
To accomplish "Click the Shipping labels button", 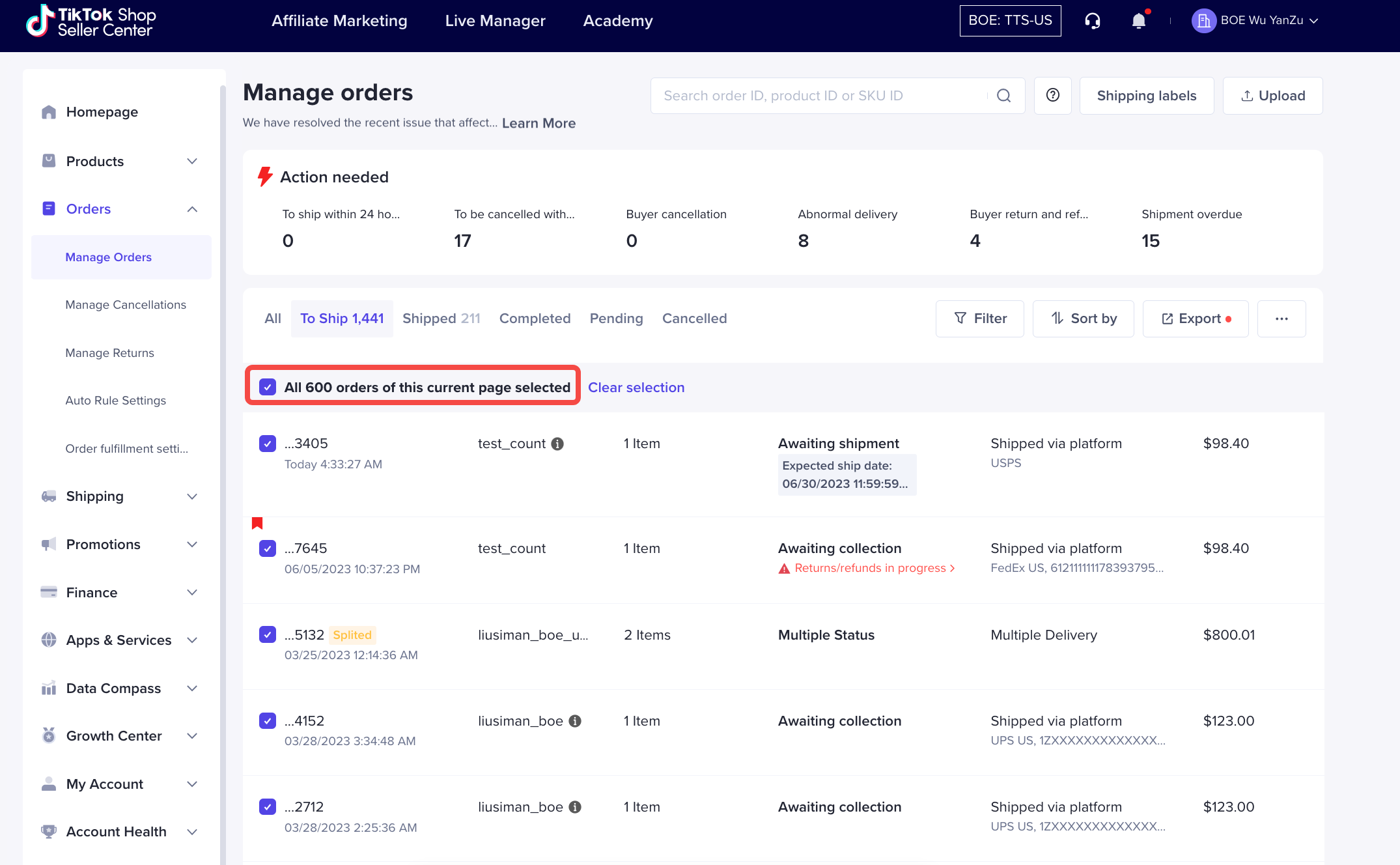I will pyautogui.click(x=1147, y=96).
